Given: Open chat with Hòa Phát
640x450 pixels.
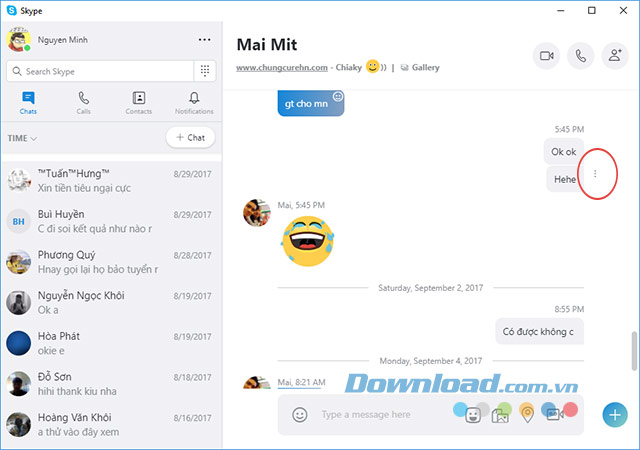Looking at the screenshot, I should [x=111, y=343].
